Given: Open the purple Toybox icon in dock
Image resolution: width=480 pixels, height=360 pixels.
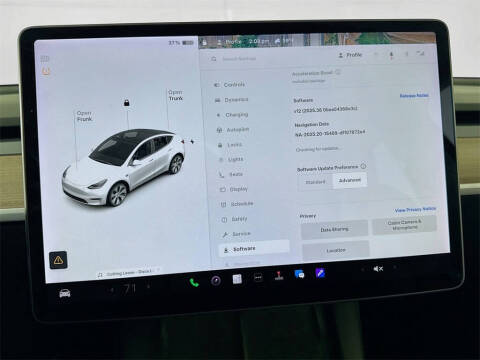Looking at the screenshot, I should 320,273.
